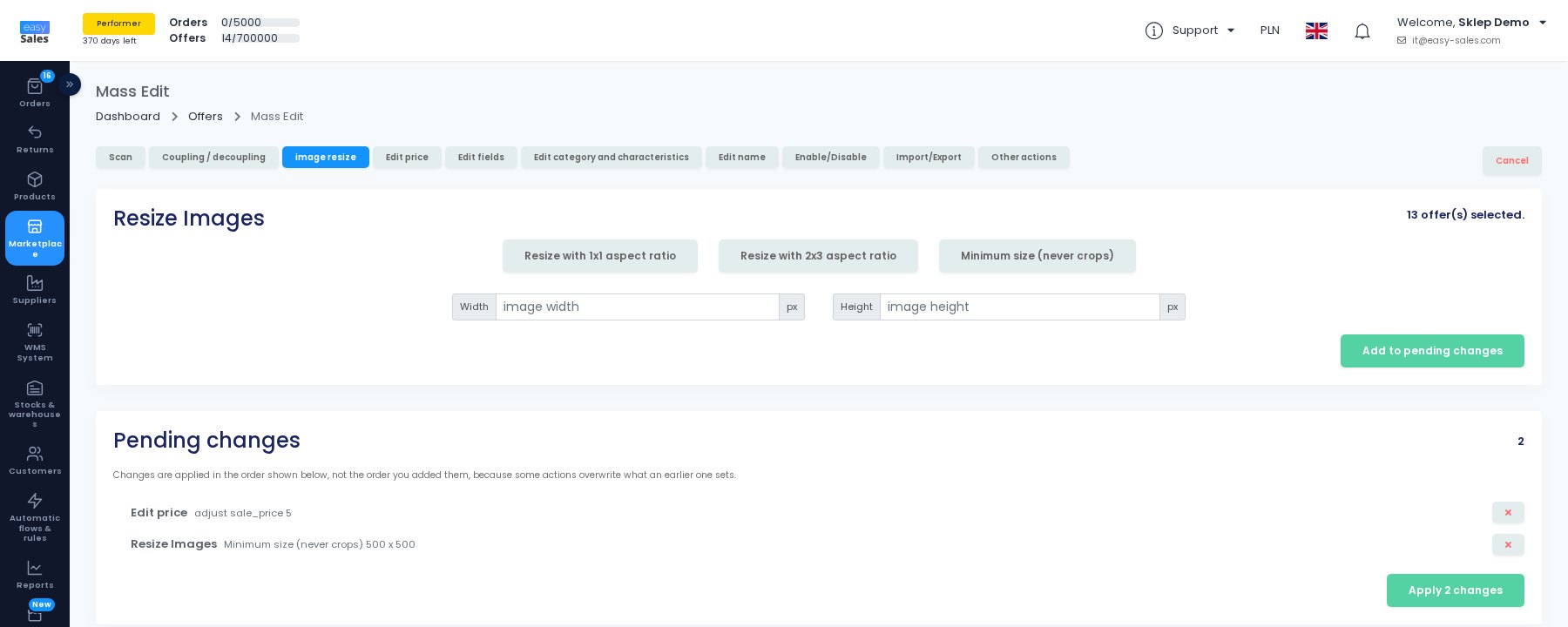Focus the image width input field
The width and height of the screenshot is (1568, 627).
click(x=638, y=307)
